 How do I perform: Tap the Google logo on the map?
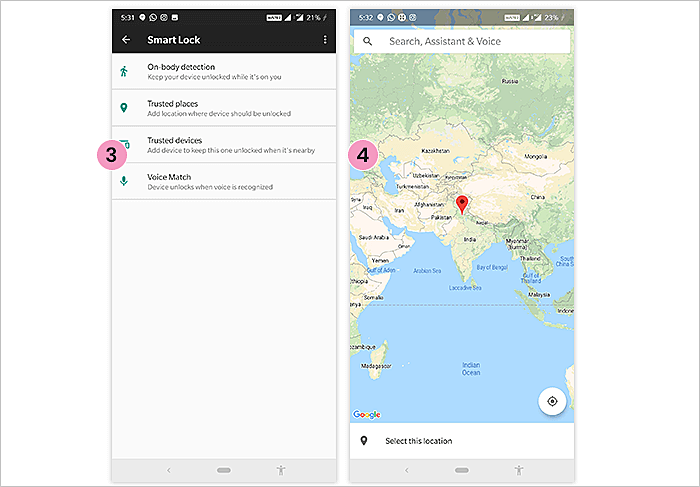tap(367, 415)
